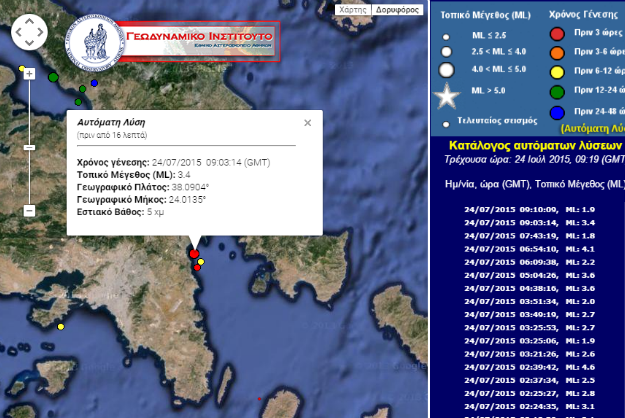Click the green marker just above the popup corner
Viewport: 625px width, 418px height.
pyautogui.click(x=78, y=102)
